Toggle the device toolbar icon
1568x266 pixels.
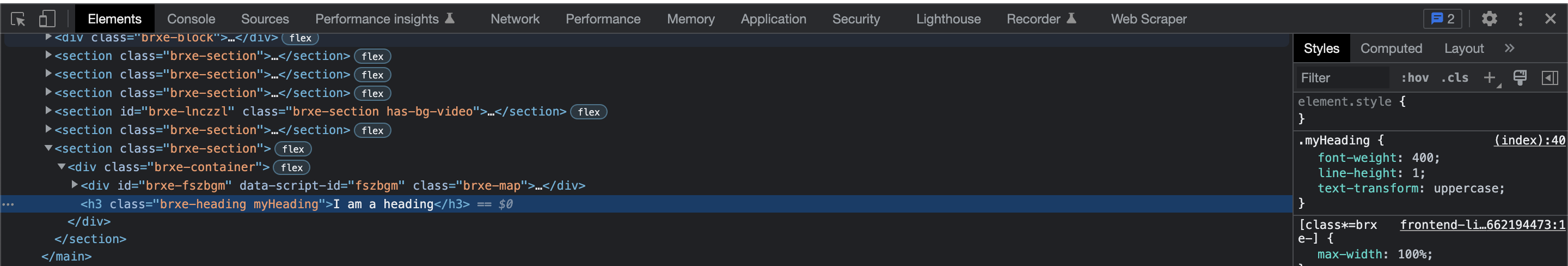(x=47, y=19)
